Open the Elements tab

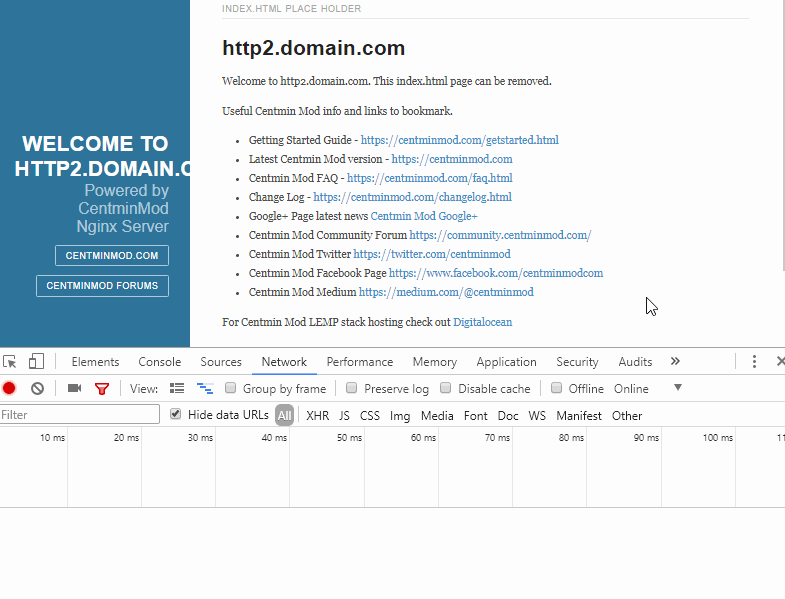click(95, 362)
